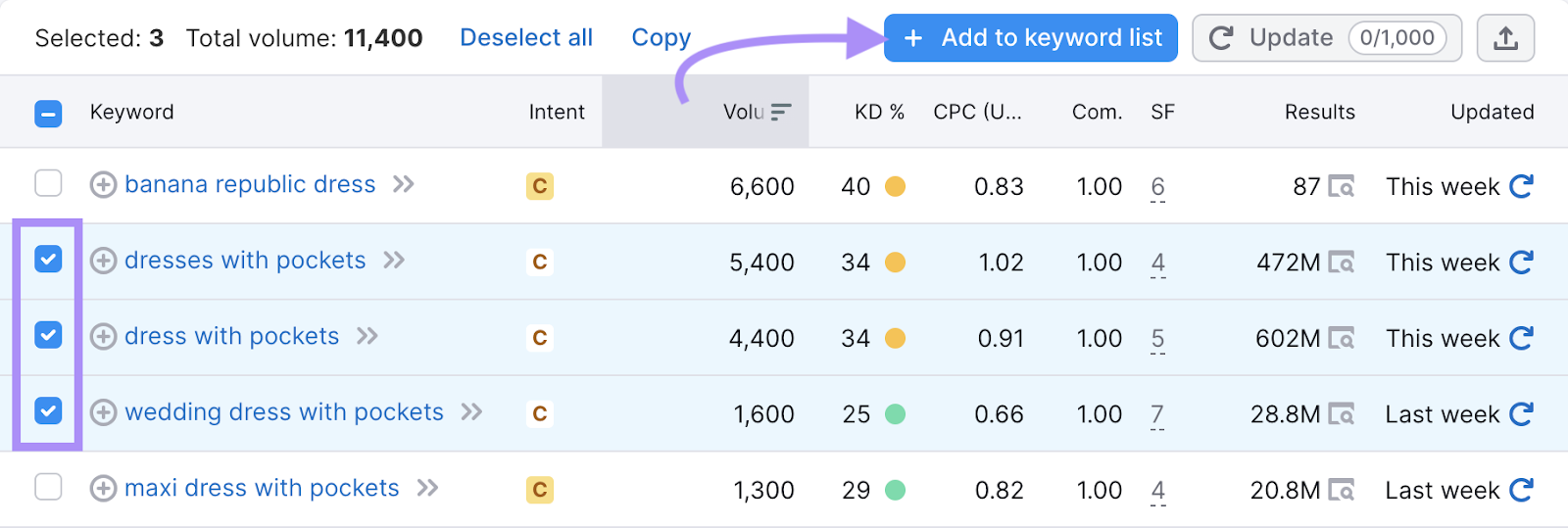View SERP results for dresses with pockets
This screenshot has width=1568, height=528.
click(1341, 263)
